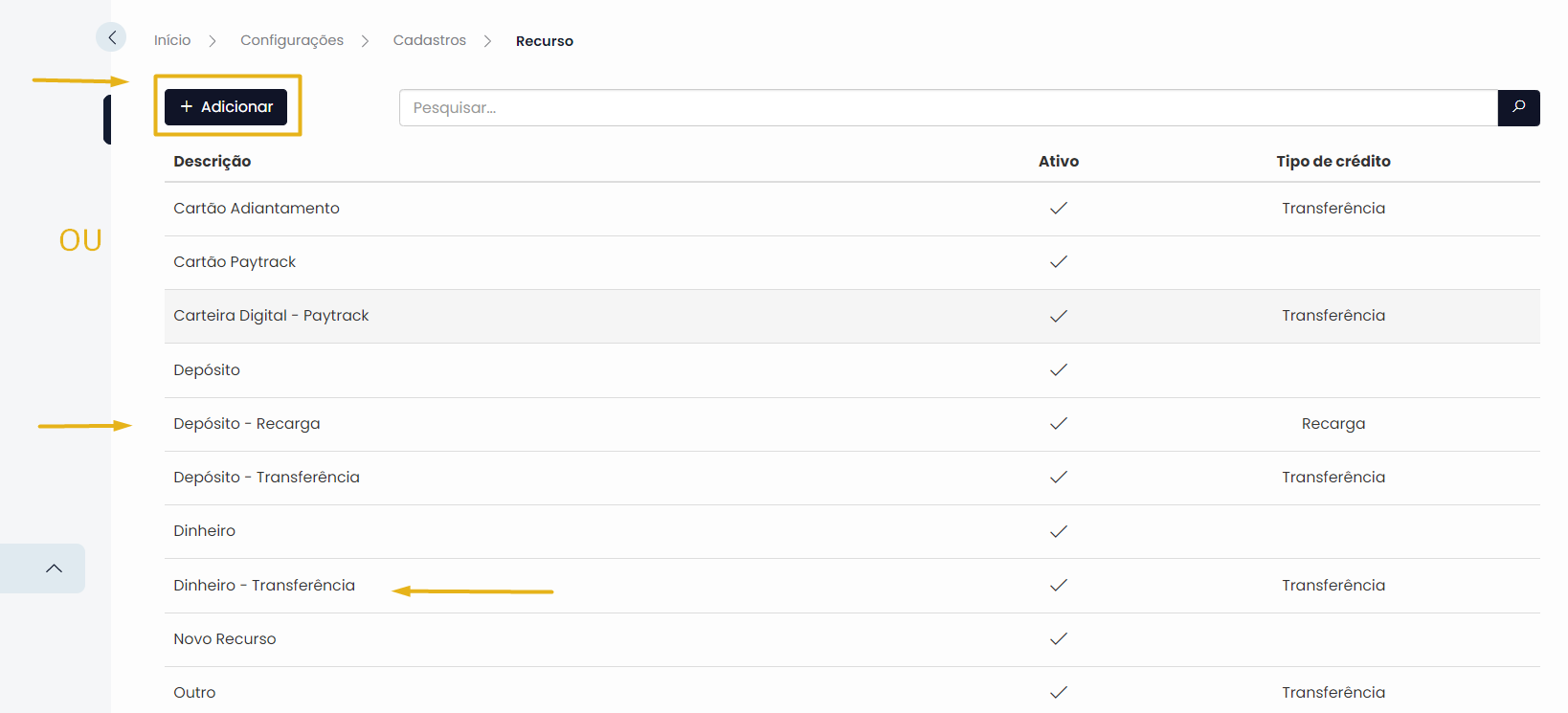Sort by the Descrição column header
Screen dimensions: 1568x713
pos(213,161)
